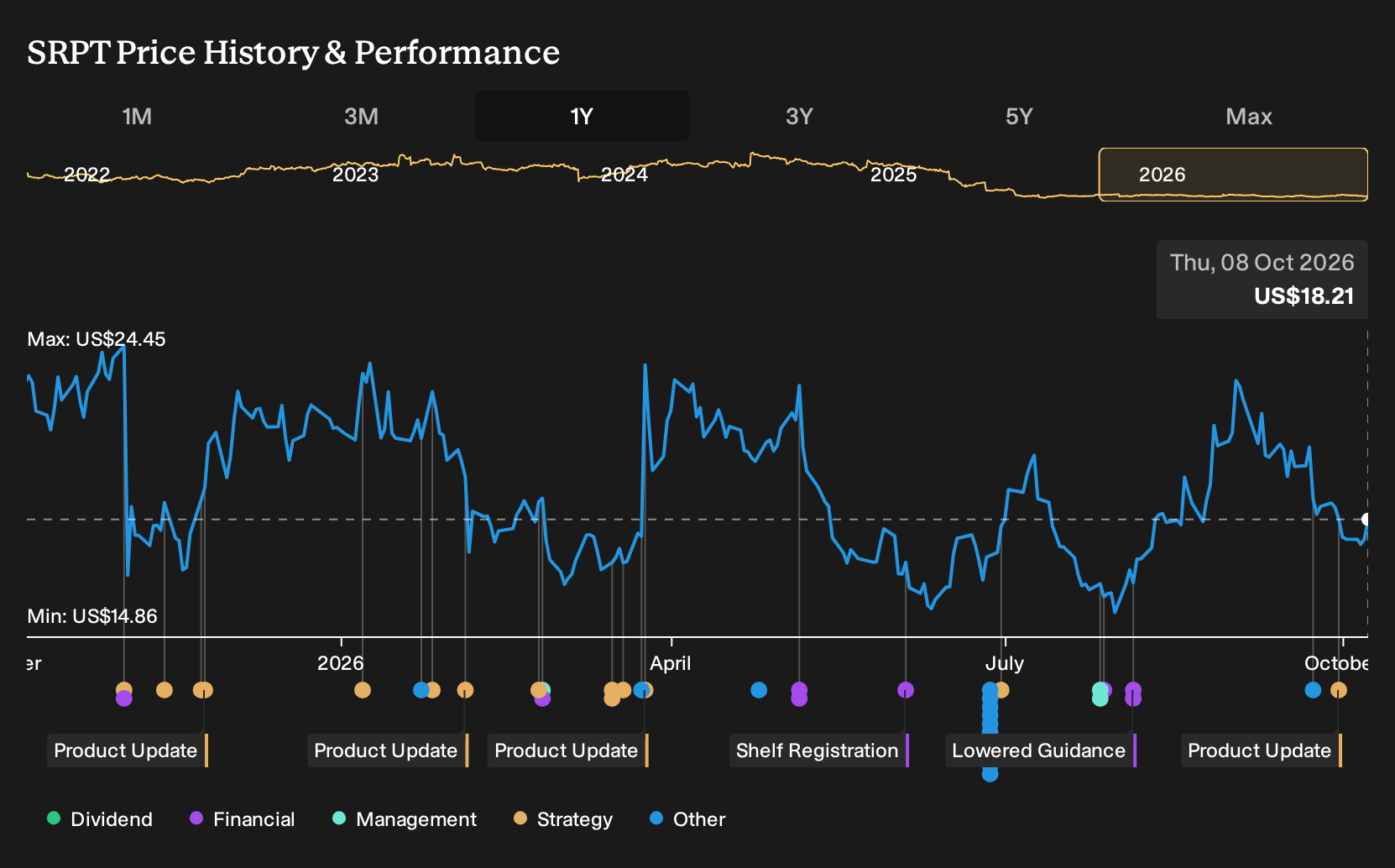Click the Thu, 08 Oct 2026 price tooltip
The height and width of the screenshot is (868, 1395).
coord(1262,280)
